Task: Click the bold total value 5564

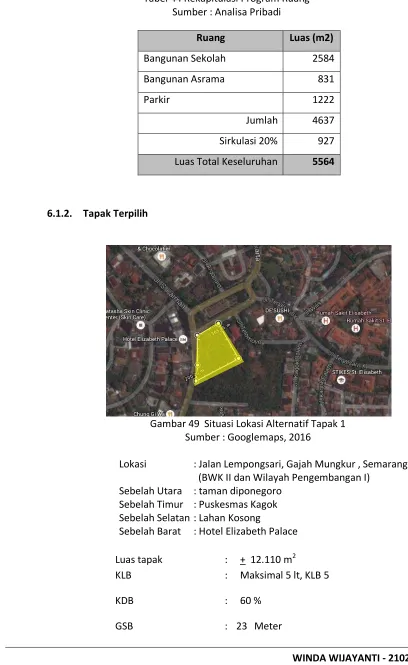Action: click(323, 162)
